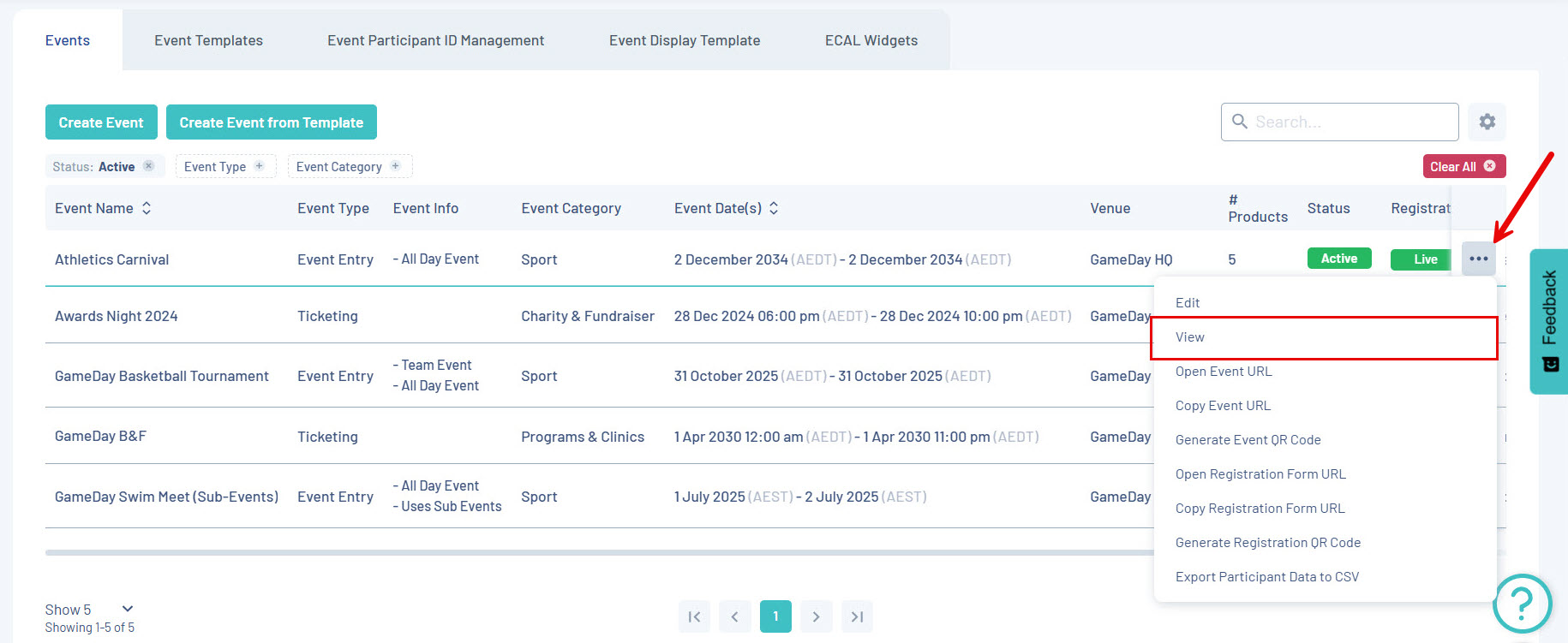The width and height of the screenshot is (1568, 643).
Task: Sort the table by Event Name
Action: point(147,208)
